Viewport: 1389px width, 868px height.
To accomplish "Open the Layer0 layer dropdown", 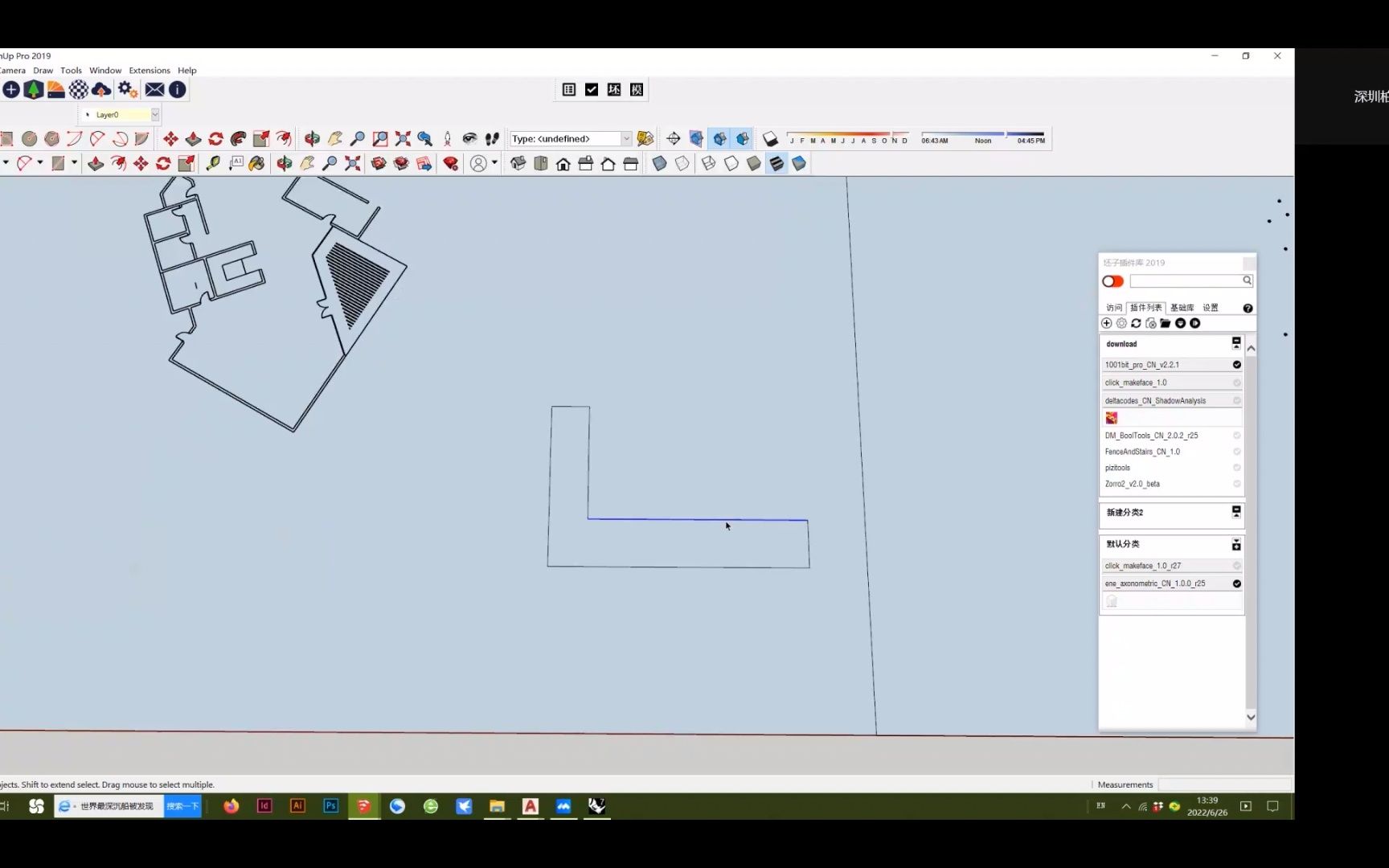I will coord(155,114).
